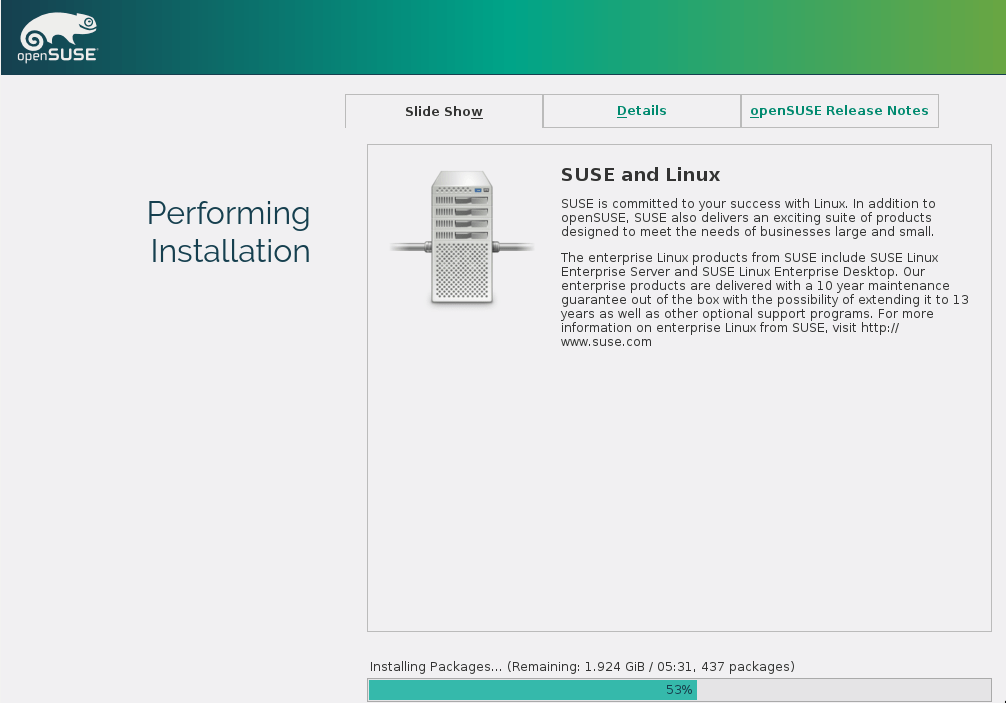
Task: Click the openSUSE chameleon logo
Action: coord(58,37)
